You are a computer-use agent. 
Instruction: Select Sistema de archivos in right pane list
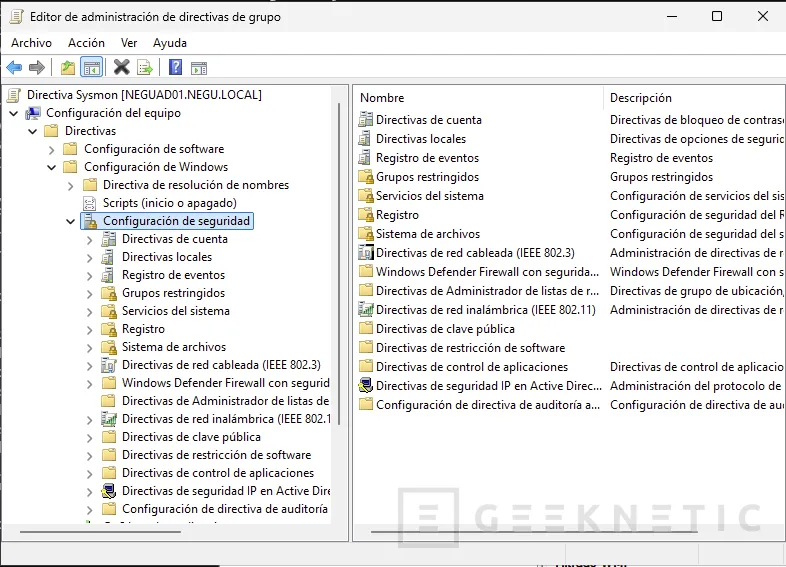(x=428, y=234)
